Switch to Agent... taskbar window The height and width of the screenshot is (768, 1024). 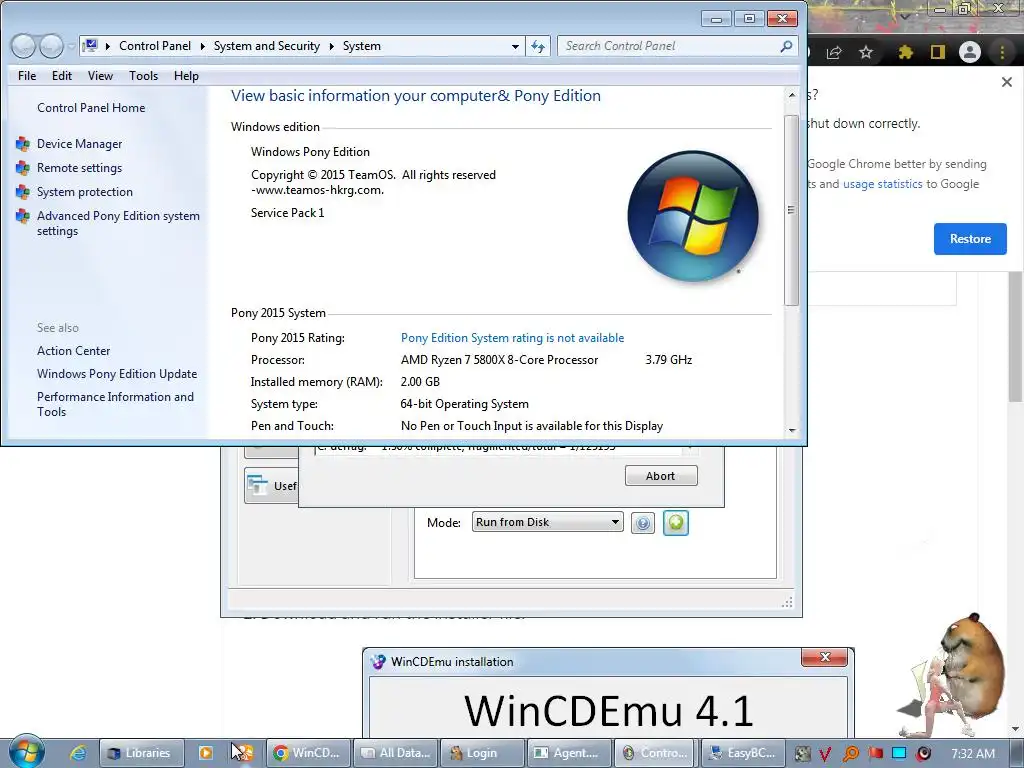coord(569,753)
